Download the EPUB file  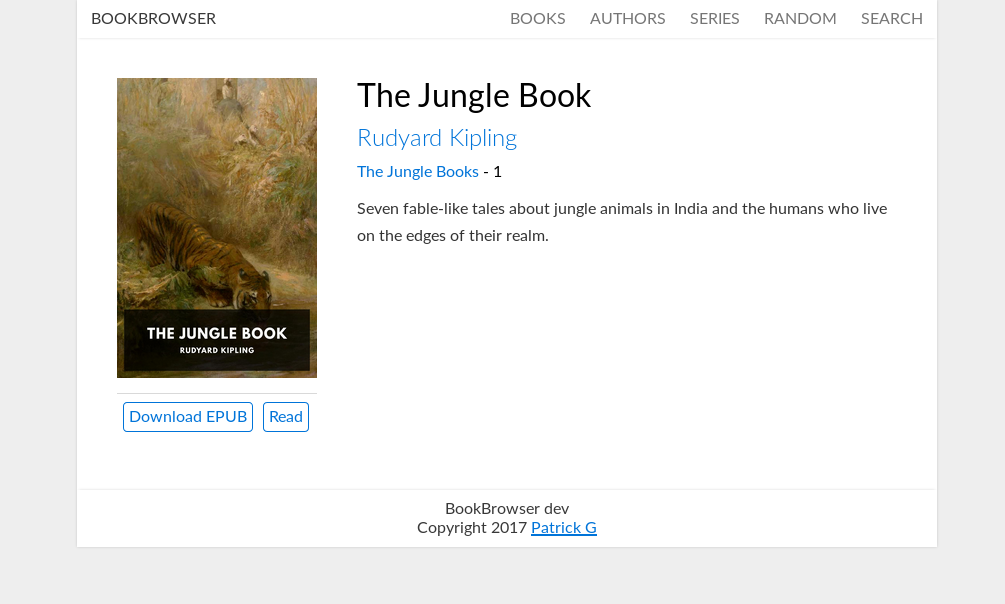click(x=188, y=417)
